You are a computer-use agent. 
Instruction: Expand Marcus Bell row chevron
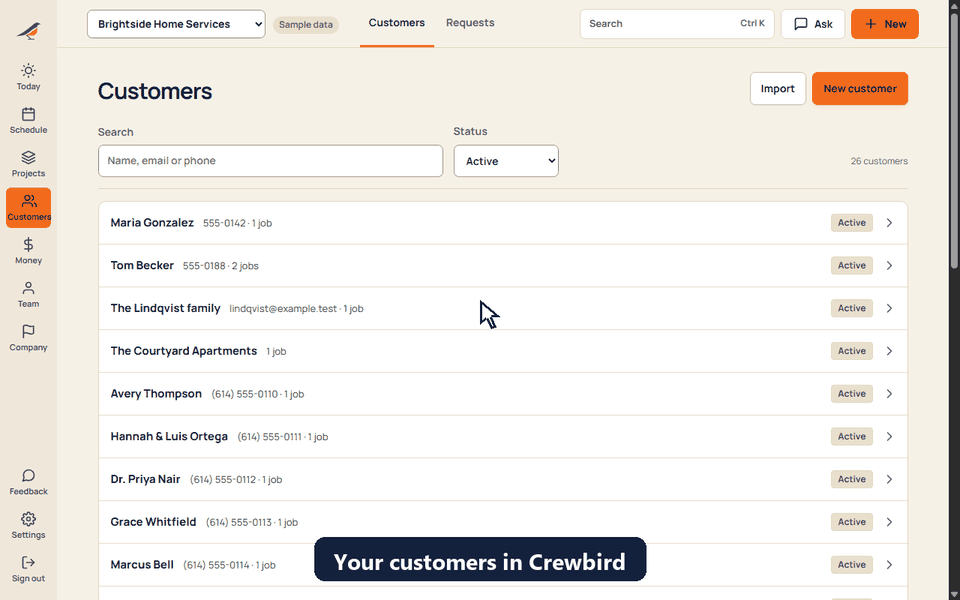[889, 564]
